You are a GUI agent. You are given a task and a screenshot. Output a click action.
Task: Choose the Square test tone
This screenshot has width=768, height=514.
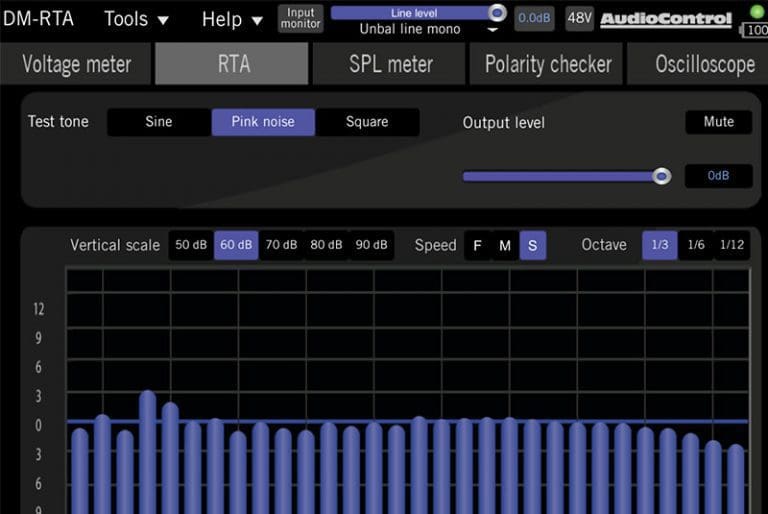[367, 122]
